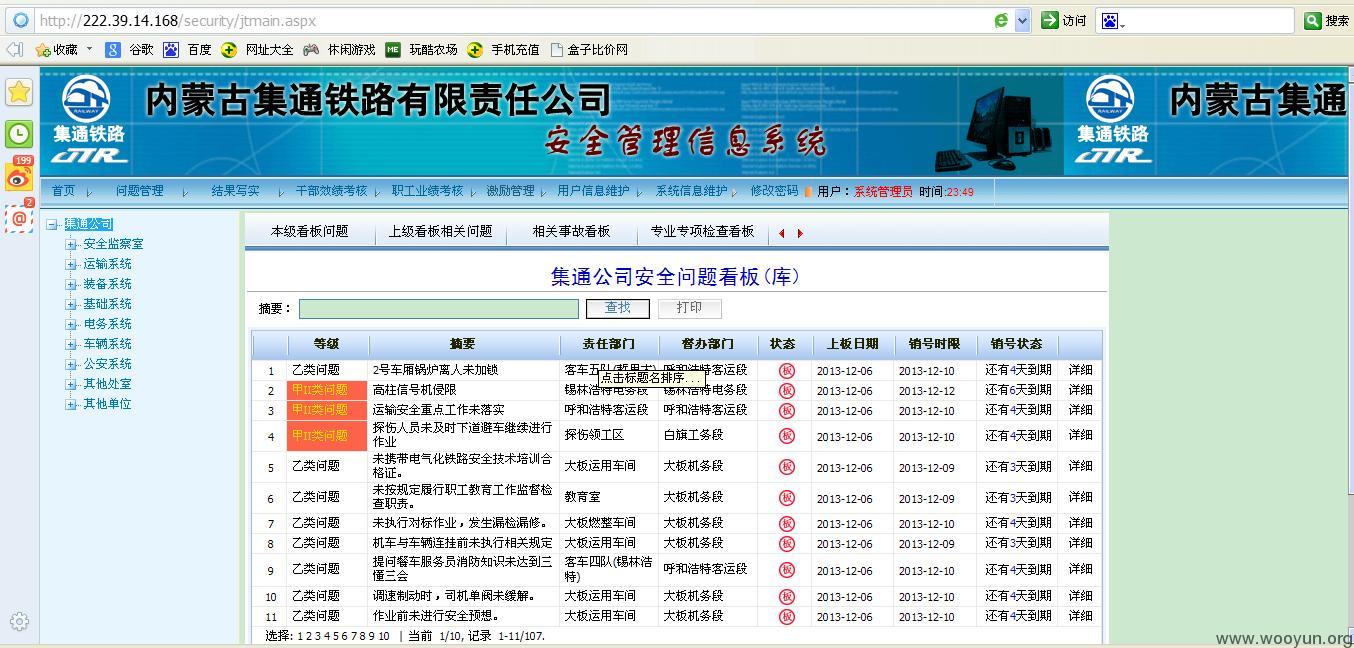The width and height of the screenshot is (1354, 648).
Task: Open the 干部效绩考核 menu
Action: click(x=331, y=191)
